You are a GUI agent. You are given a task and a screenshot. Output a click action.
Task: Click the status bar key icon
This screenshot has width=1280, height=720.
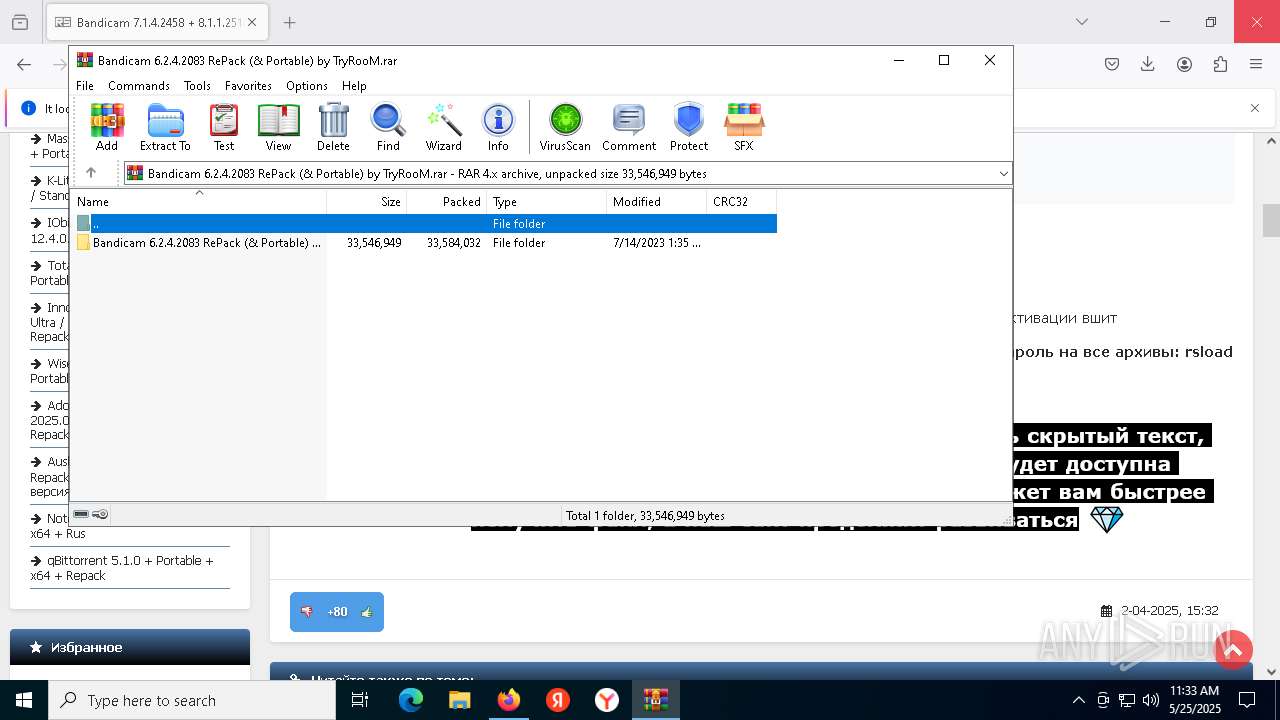tap(100, 514)
